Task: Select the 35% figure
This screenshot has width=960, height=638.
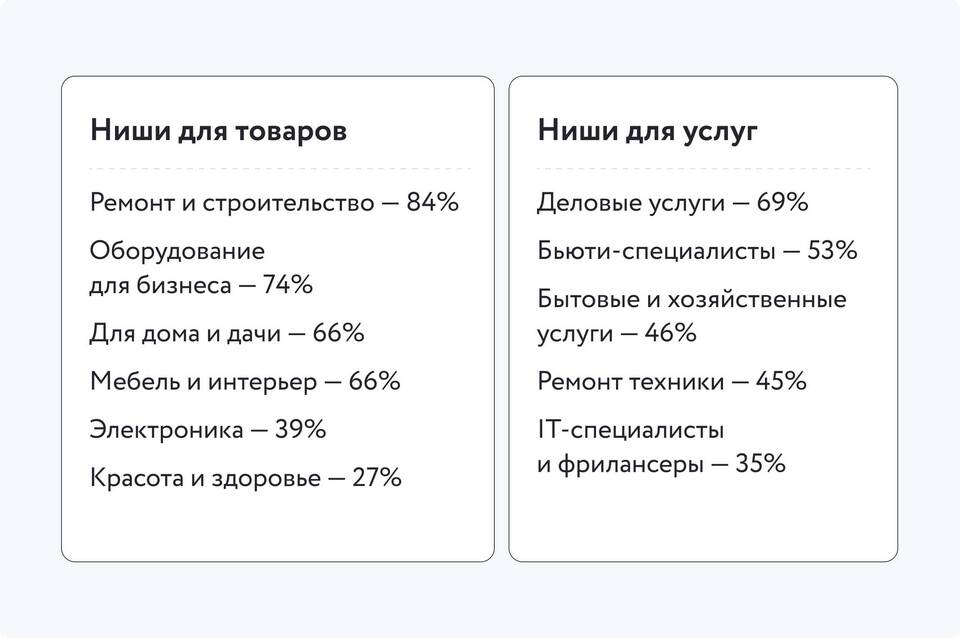Action: tap(760, 464)
